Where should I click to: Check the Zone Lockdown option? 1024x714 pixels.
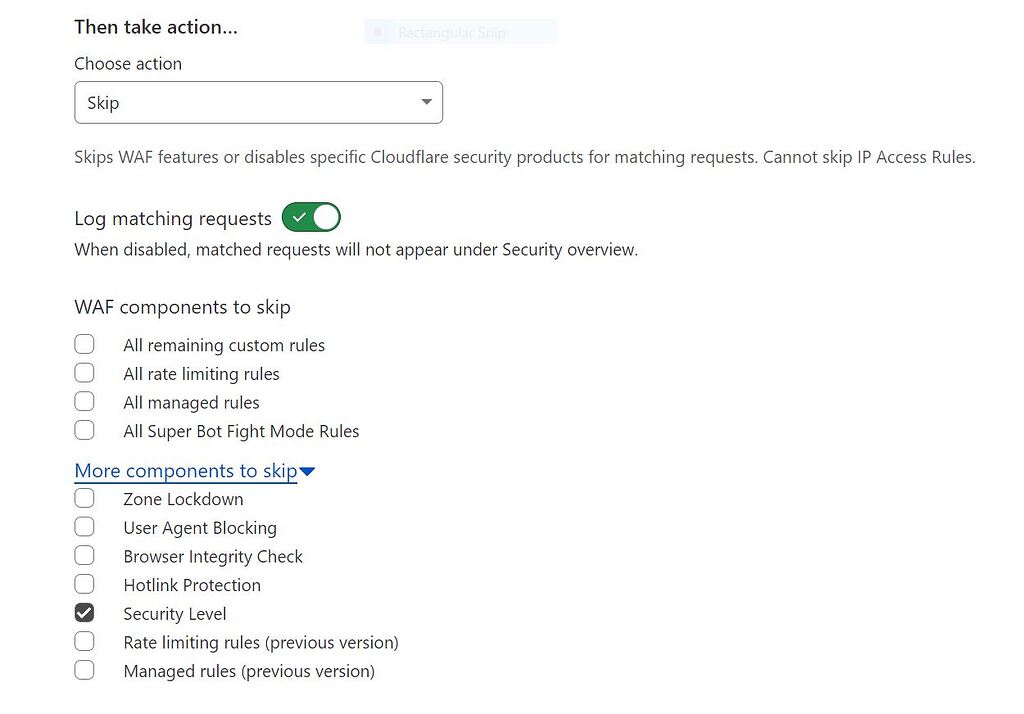tap(85, 497)
